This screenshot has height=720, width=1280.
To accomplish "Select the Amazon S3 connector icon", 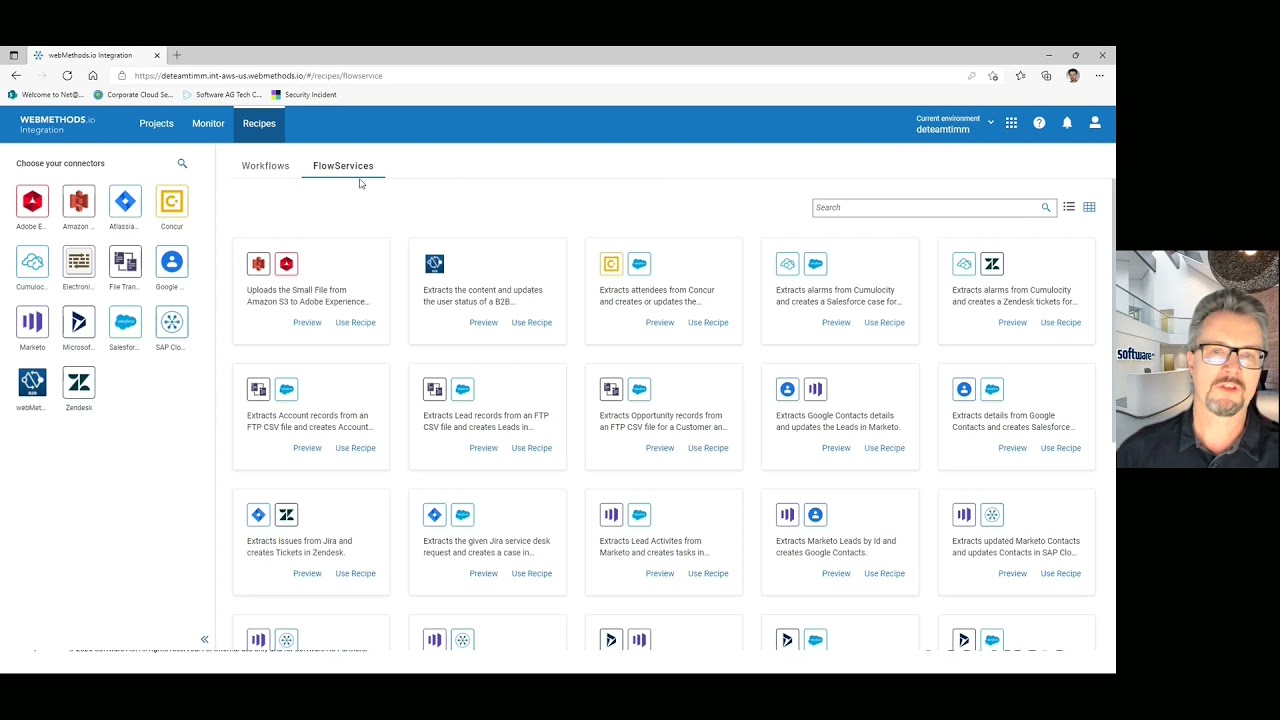I will pyautogui.click(x=78, y=201).
